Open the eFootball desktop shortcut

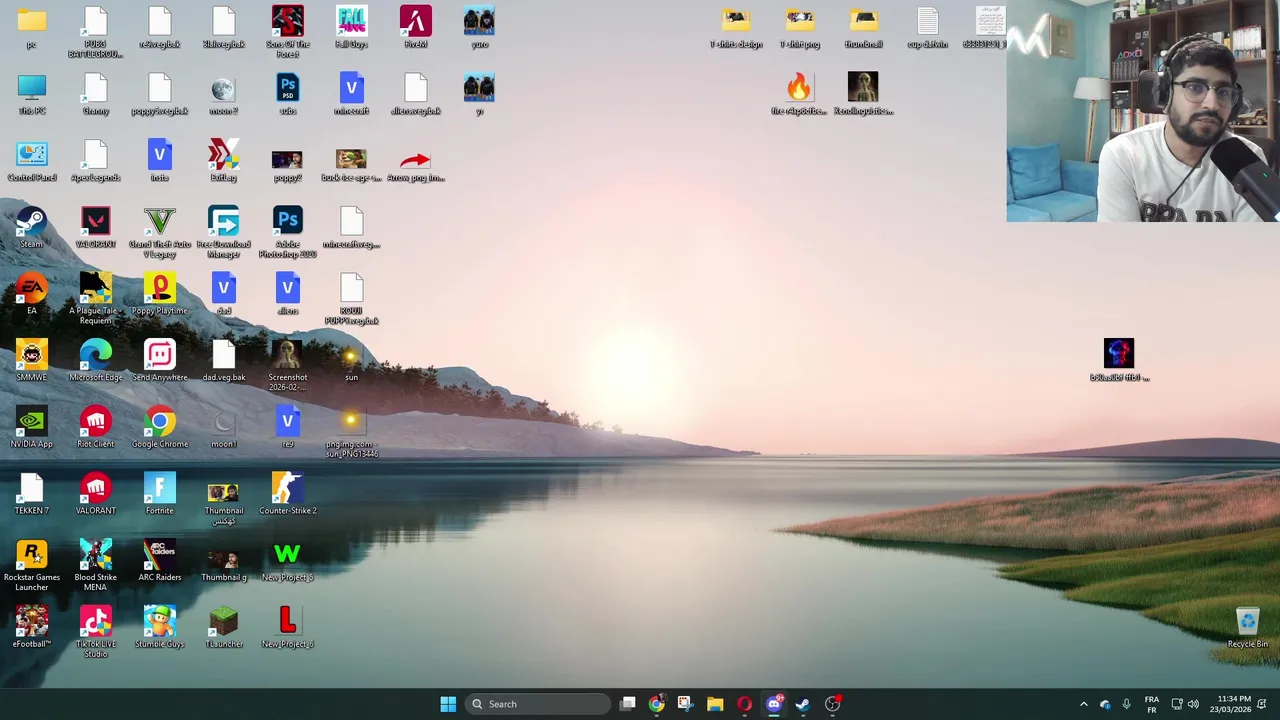coord(31,628)
